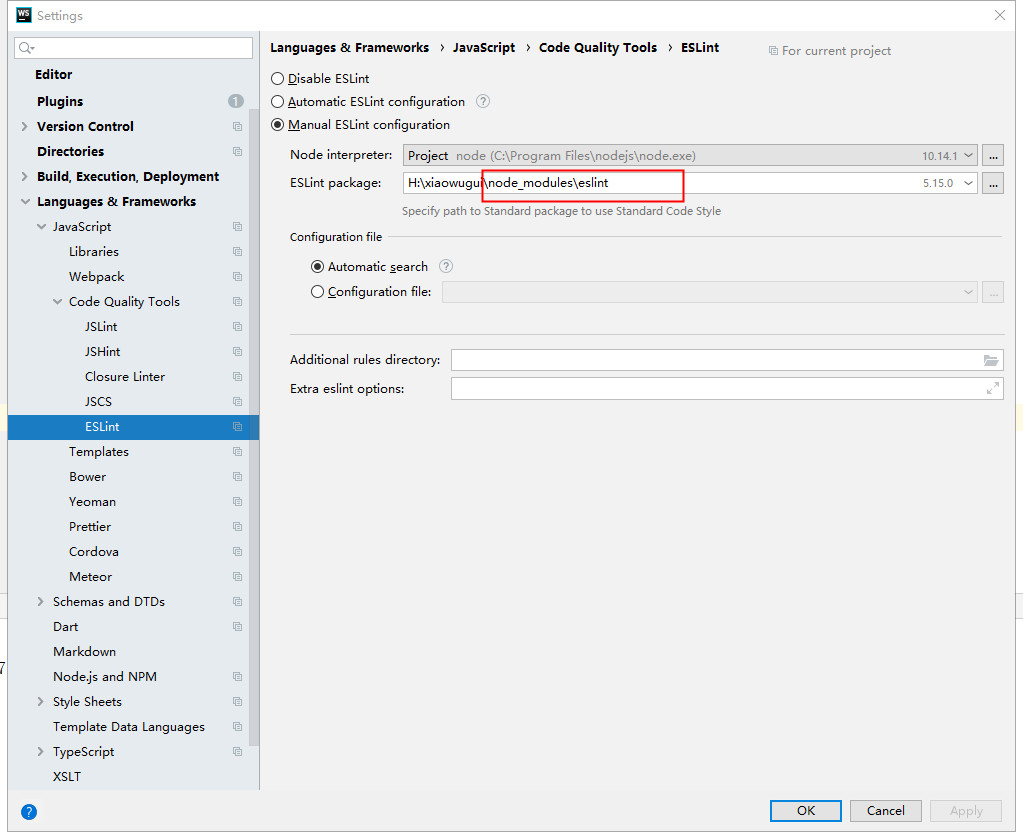This screenshot has height=839, width=1023.
Task: Click the project-level icon next to TypeScript
Action: (237, 752)
